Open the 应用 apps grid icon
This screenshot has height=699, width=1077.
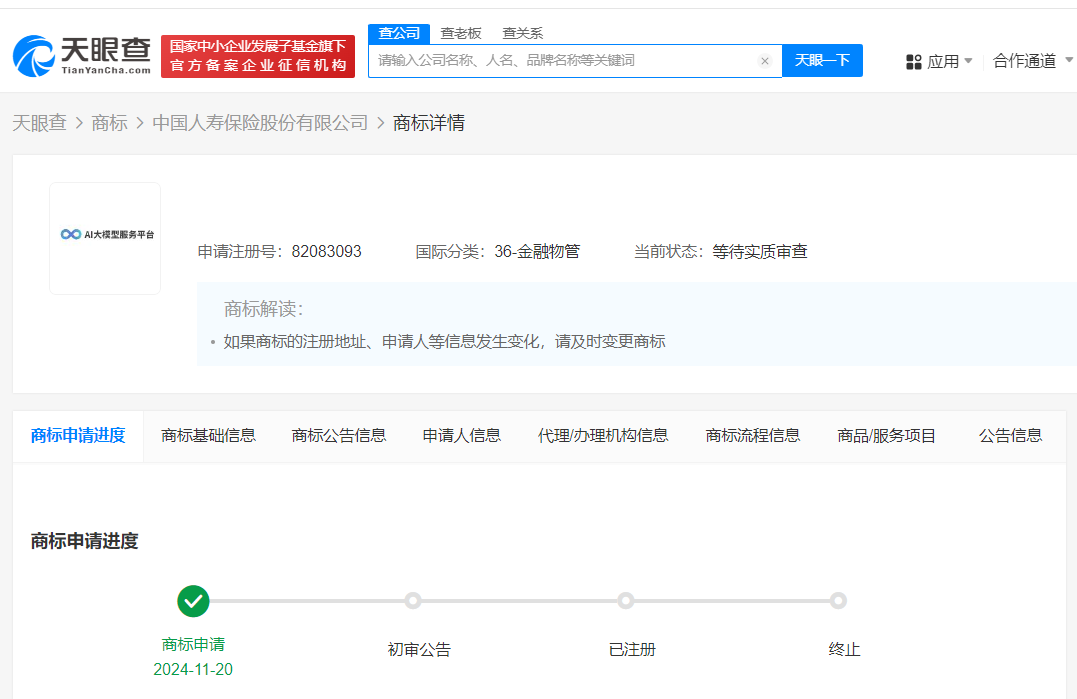(x=913, y=62)
